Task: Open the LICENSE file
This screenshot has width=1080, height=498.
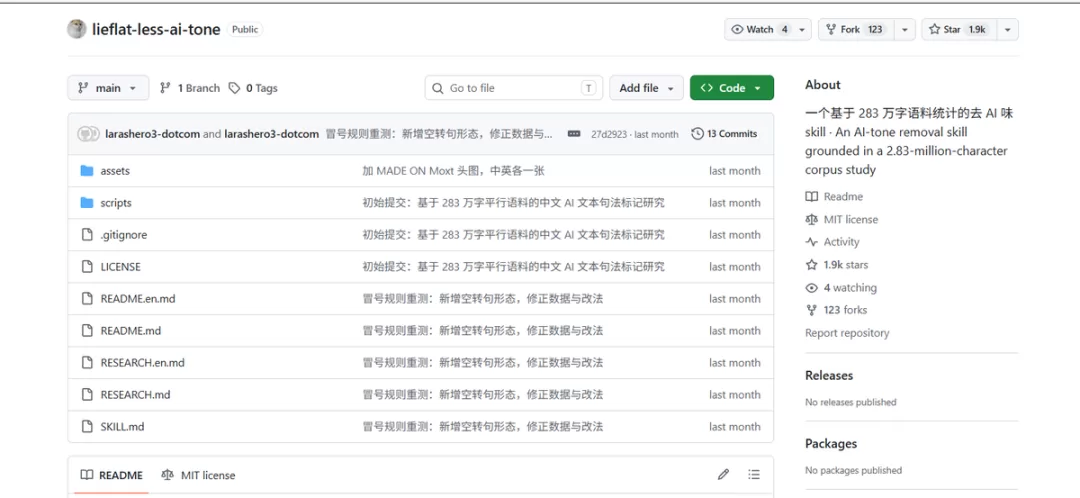Action: pyautogui.click(x=121, y=267)
